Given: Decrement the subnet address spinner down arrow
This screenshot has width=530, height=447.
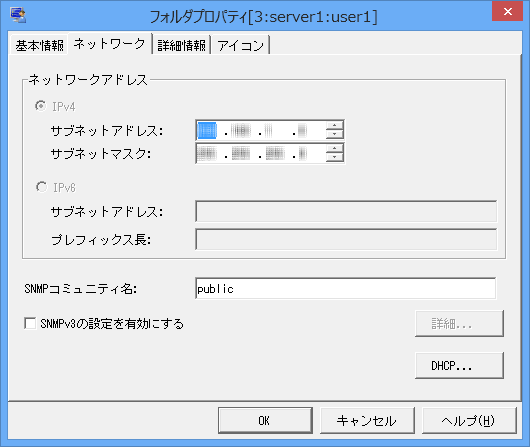Looking at the screenshot, I should [x=335, y=134].
